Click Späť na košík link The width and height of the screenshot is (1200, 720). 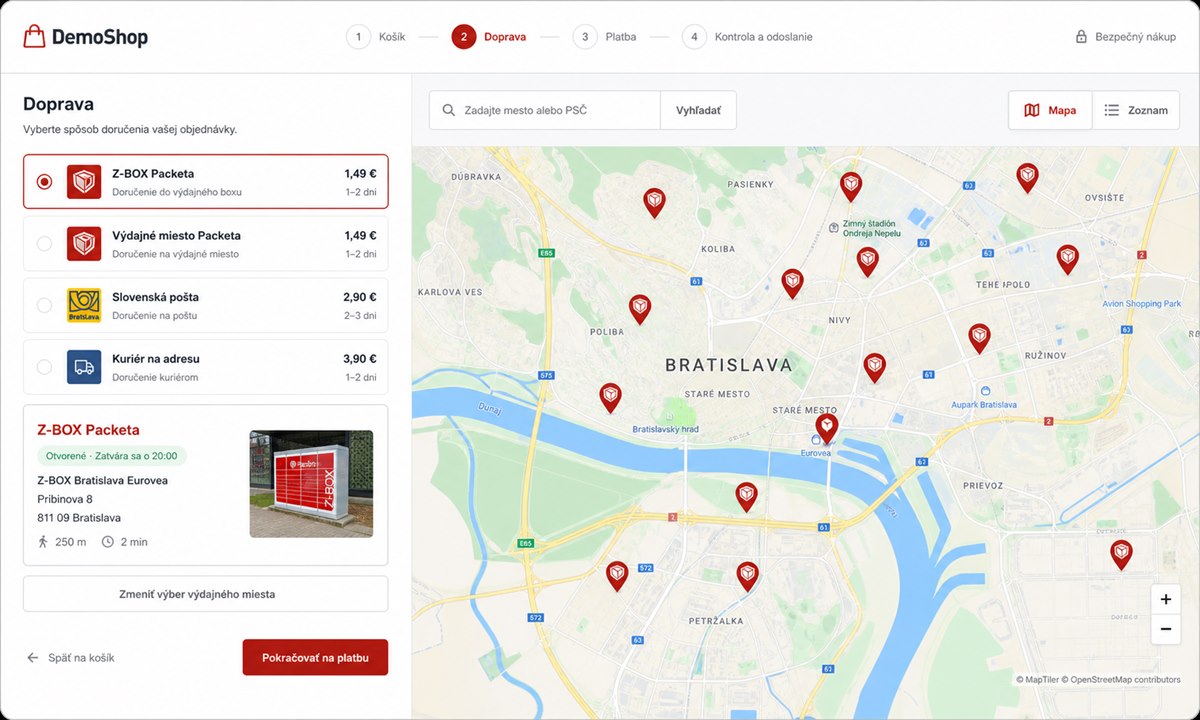pyautogui.click(x=70, y=658)
